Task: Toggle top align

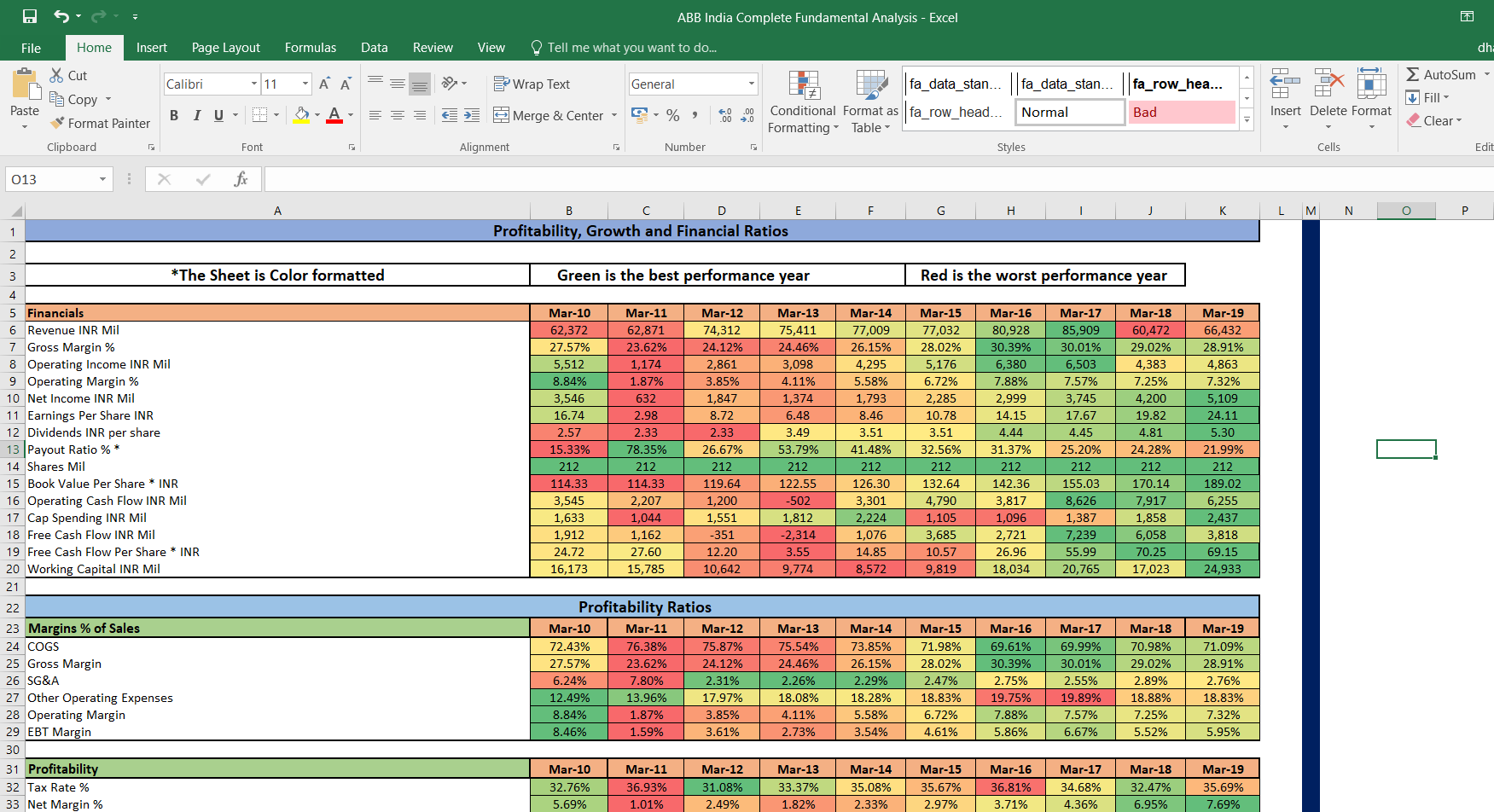Action: tap(375, 84)
